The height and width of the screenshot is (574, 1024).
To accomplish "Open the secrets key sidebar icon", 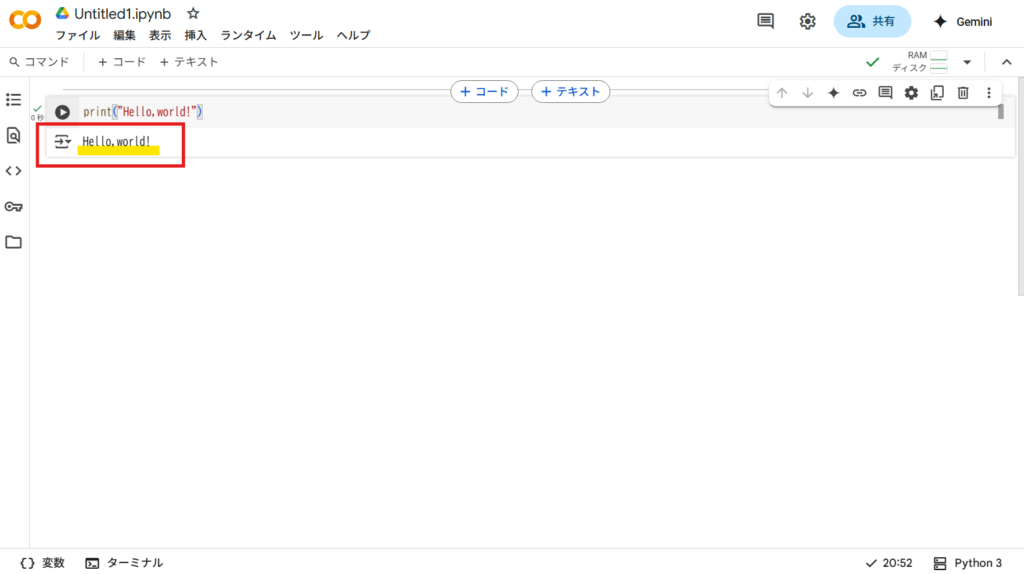I will (x=13, y=207).
